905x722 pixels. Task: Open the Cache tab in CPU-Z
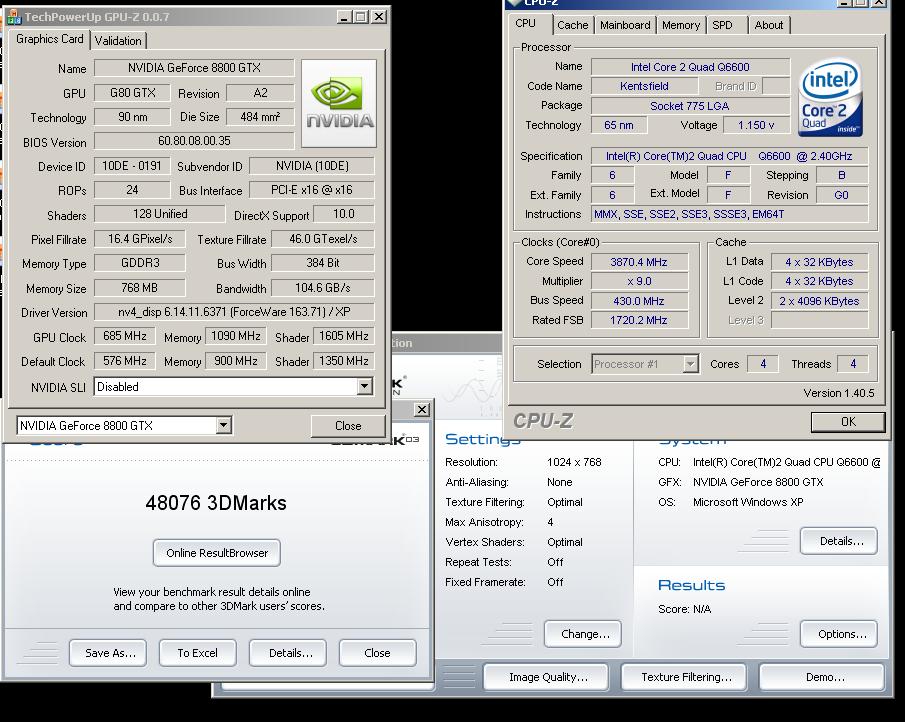coord(573,25)
